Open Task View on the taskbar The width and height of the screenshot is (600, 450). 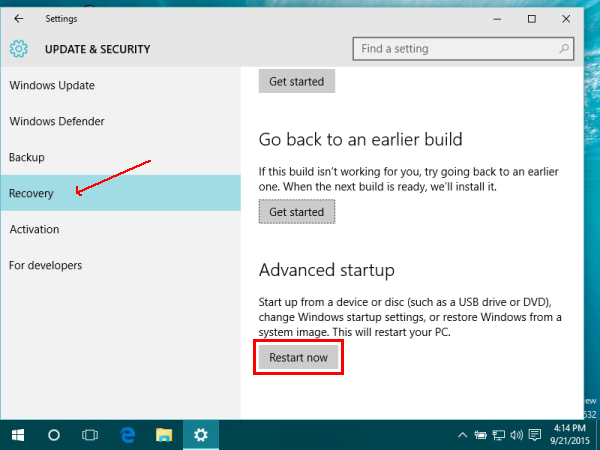(x=90, y=435)
